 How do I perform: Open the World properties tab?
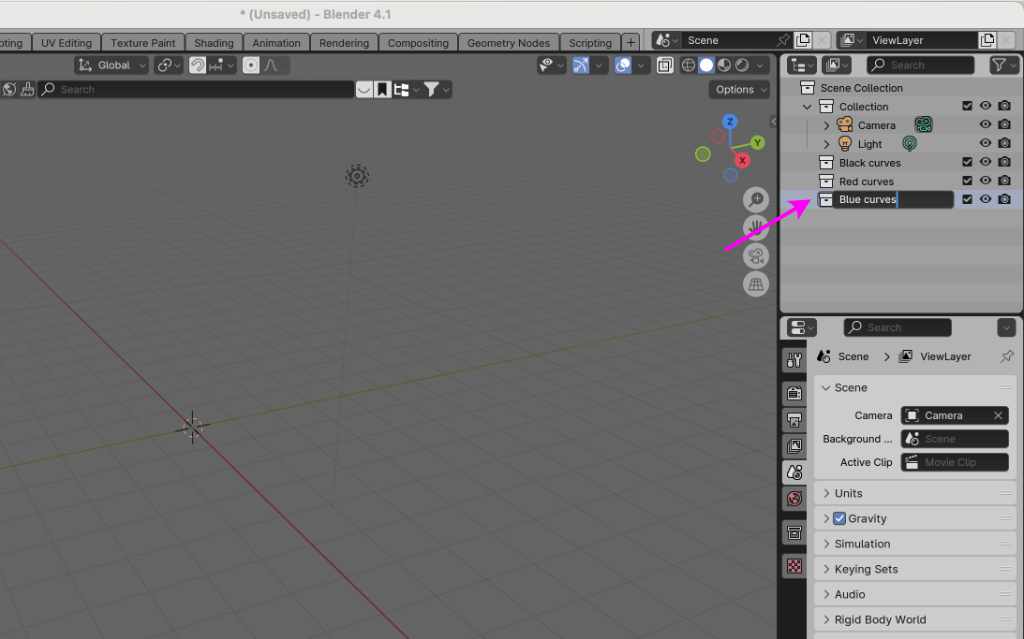click(x=794, y=498)
